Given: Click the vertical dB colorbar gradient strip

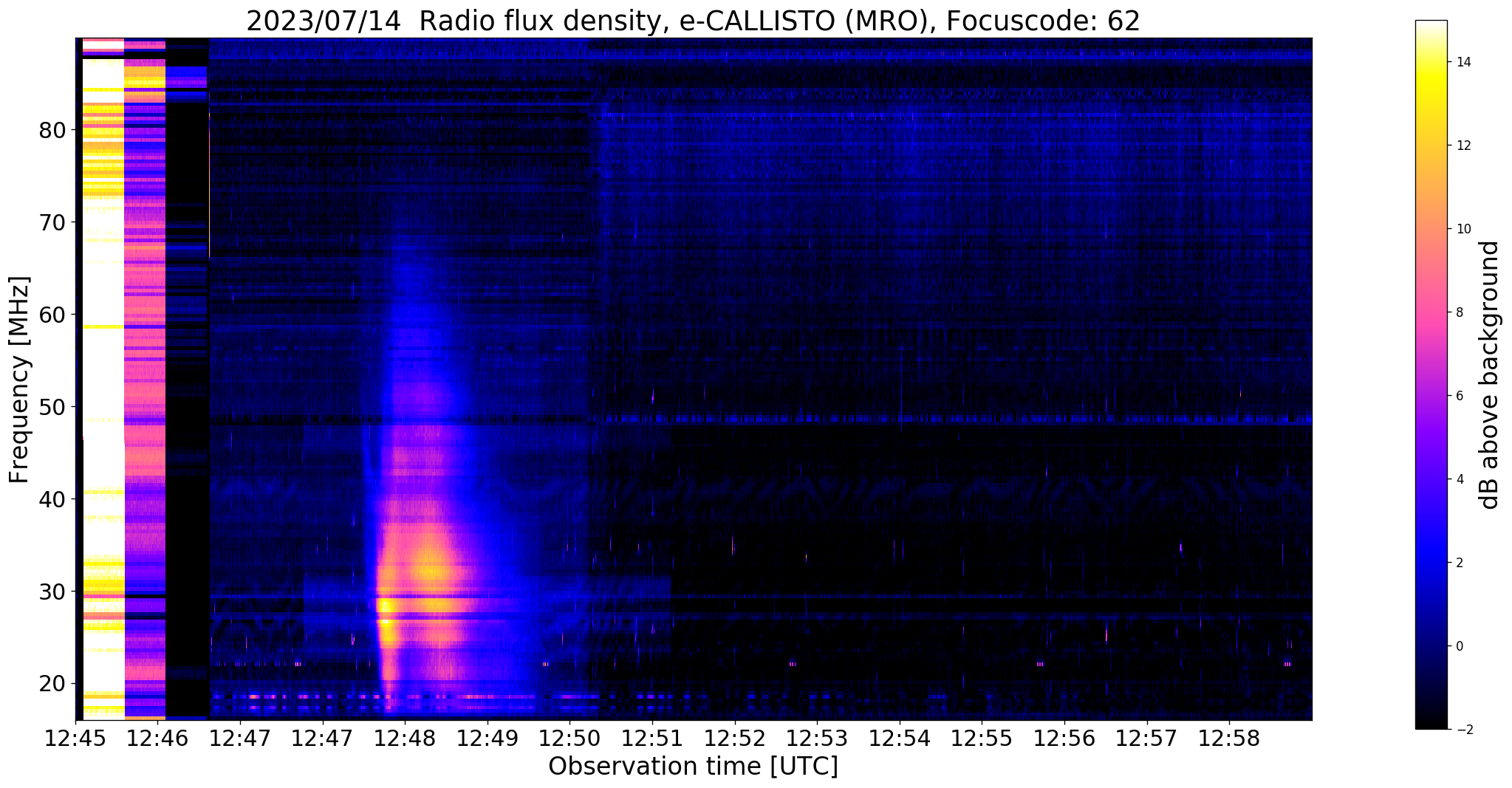Looking at the screenshot, I should point(1431,374).
